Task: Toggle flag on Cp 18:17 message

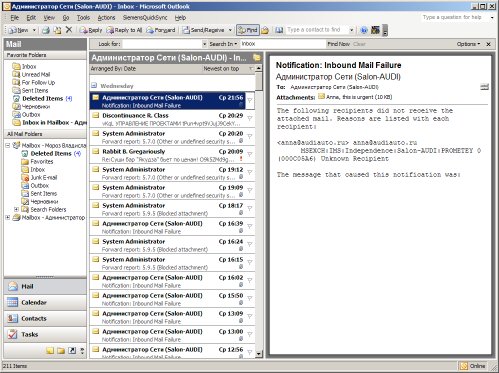Action: pyautogui.click(x=250, y=208)
